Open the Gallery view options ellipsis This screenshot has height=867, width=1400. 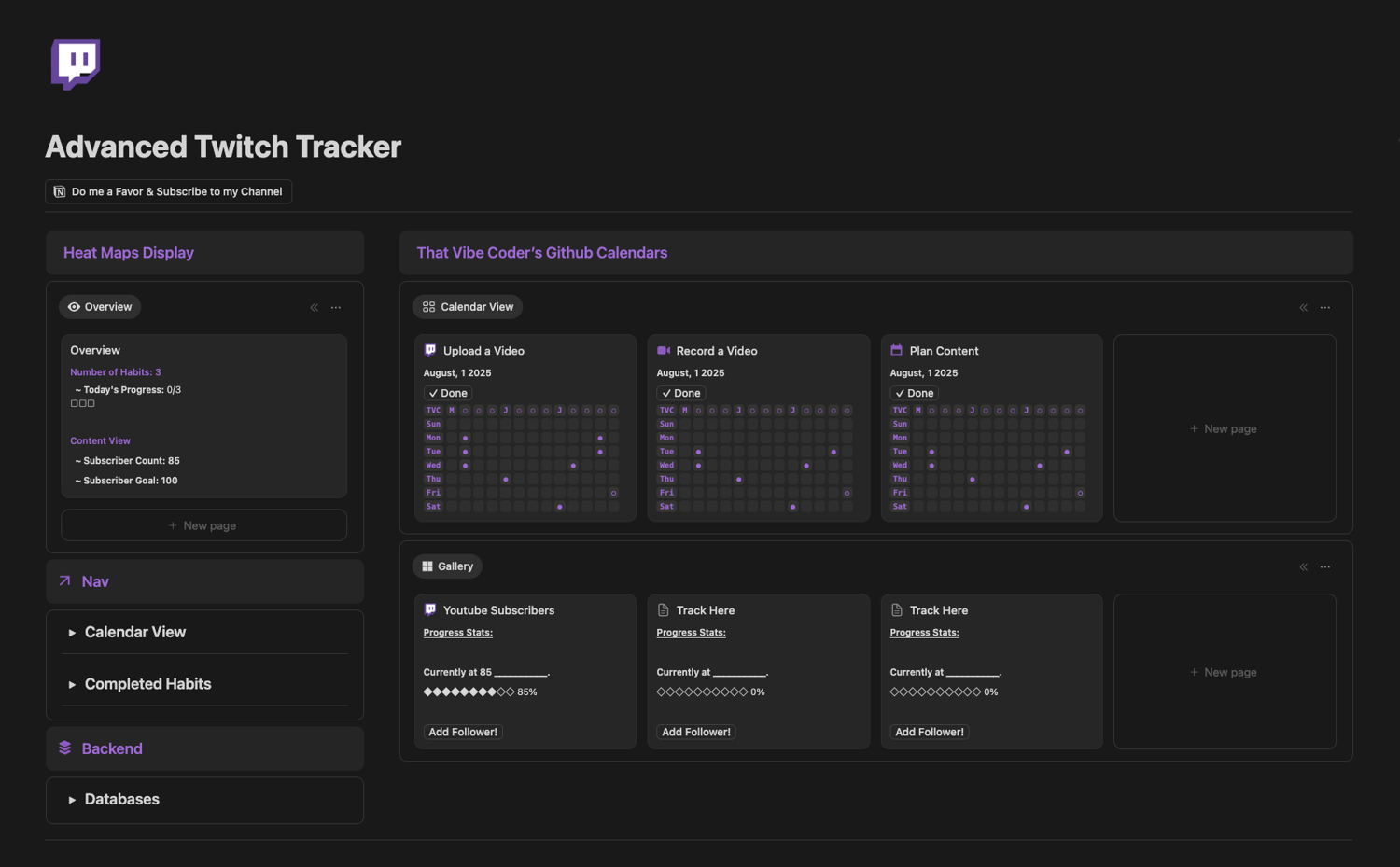click(x=1325, y=566)
